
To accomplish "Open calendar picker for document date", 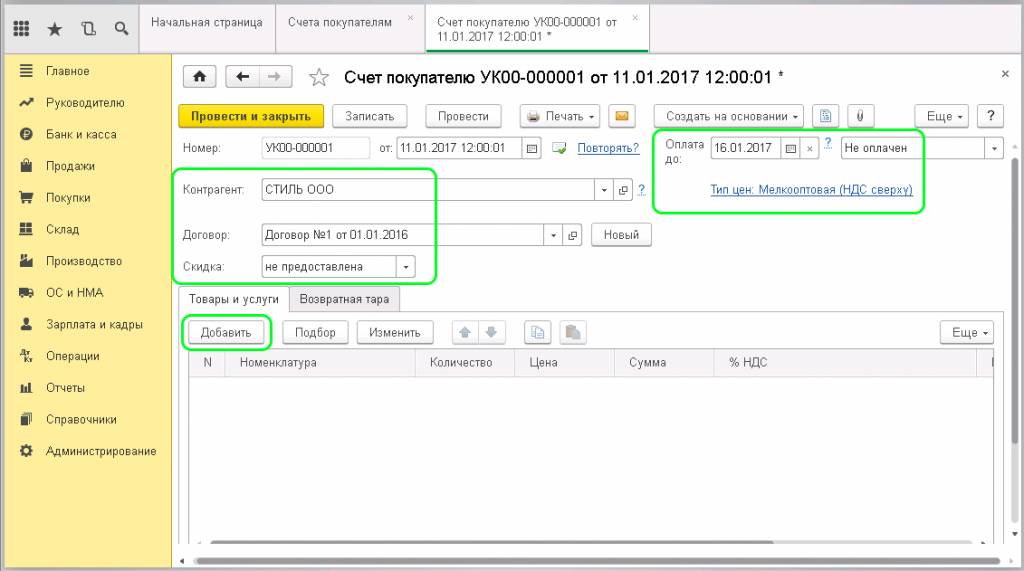I will (x=532, y=148).
